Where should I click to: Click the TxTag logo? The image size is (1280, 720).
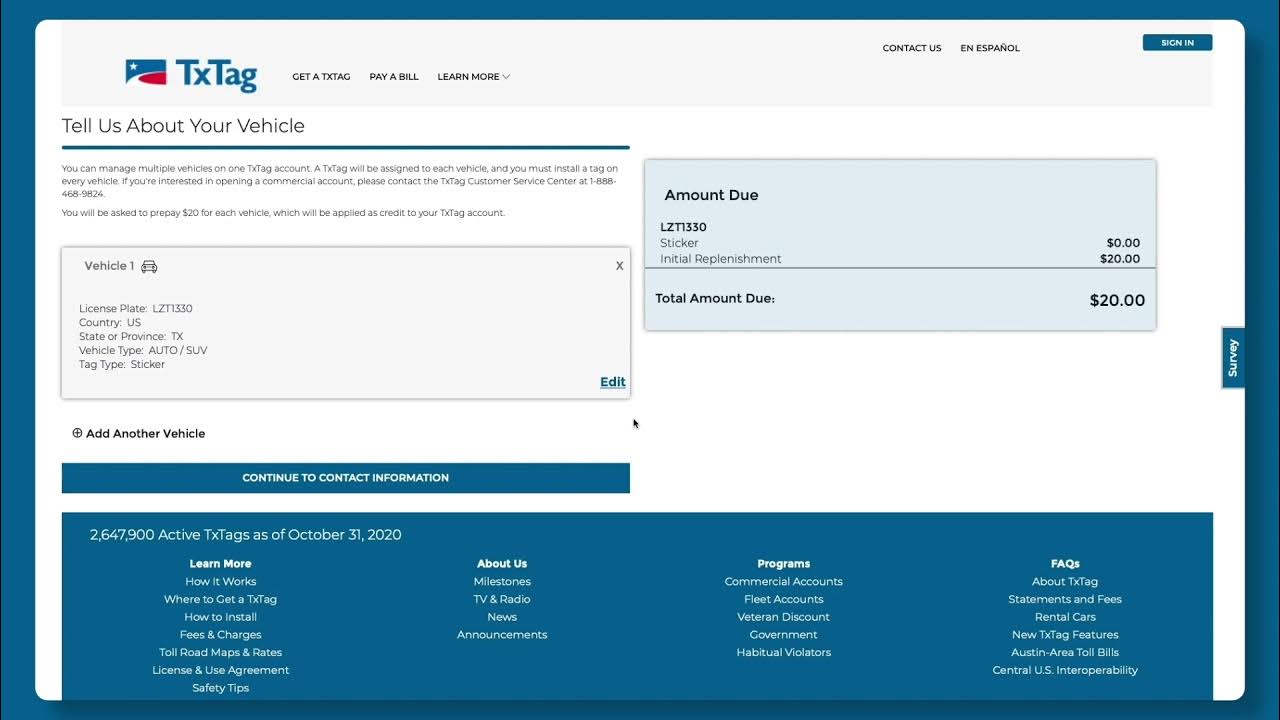(x=191, y=75)
